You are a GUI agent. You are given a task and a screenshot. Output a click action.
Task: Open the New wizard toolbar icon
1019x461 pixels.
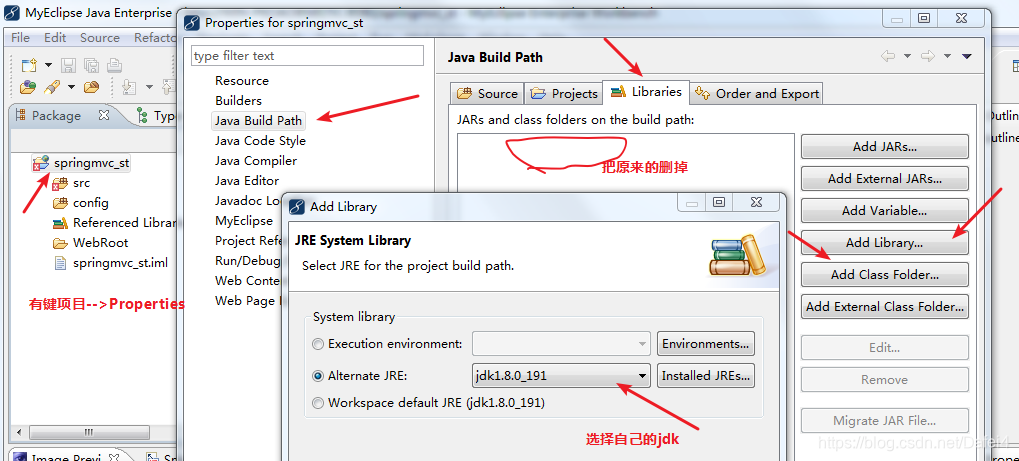pos(29,65)
